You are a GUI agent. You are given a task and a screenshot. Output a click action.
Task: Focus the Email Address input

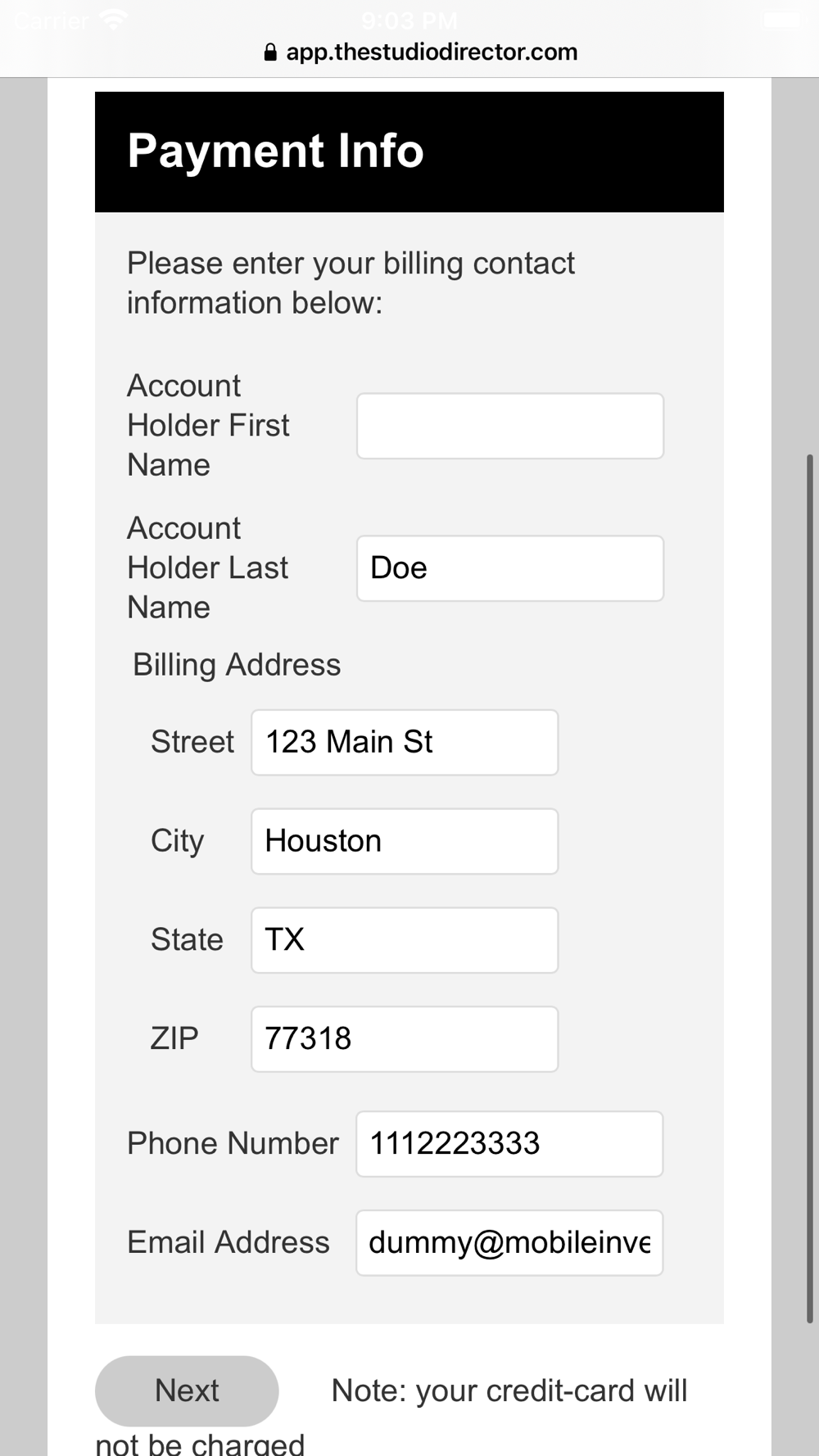[509, 1243]
